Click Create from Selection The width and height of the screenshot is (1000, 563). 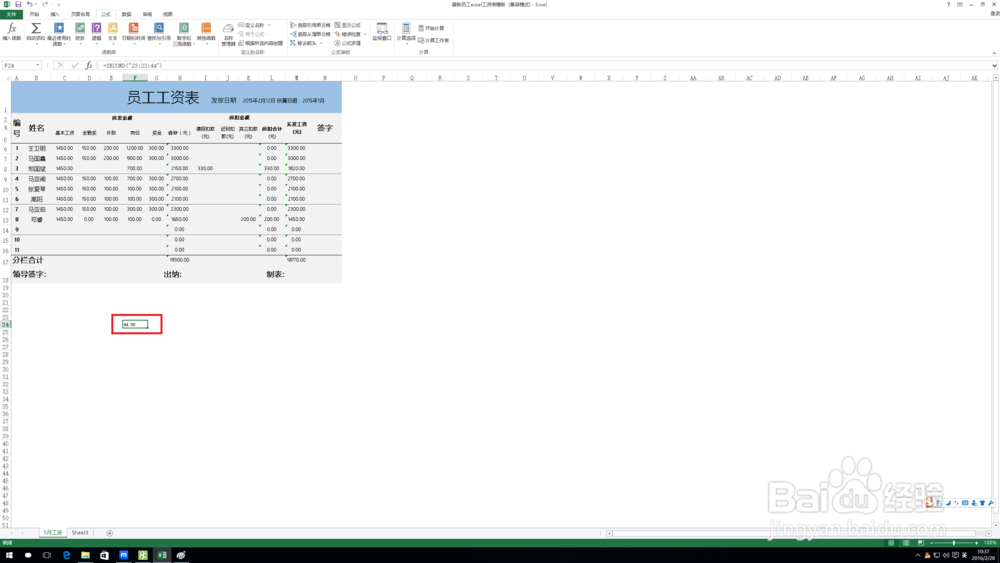tap(261, 43)
